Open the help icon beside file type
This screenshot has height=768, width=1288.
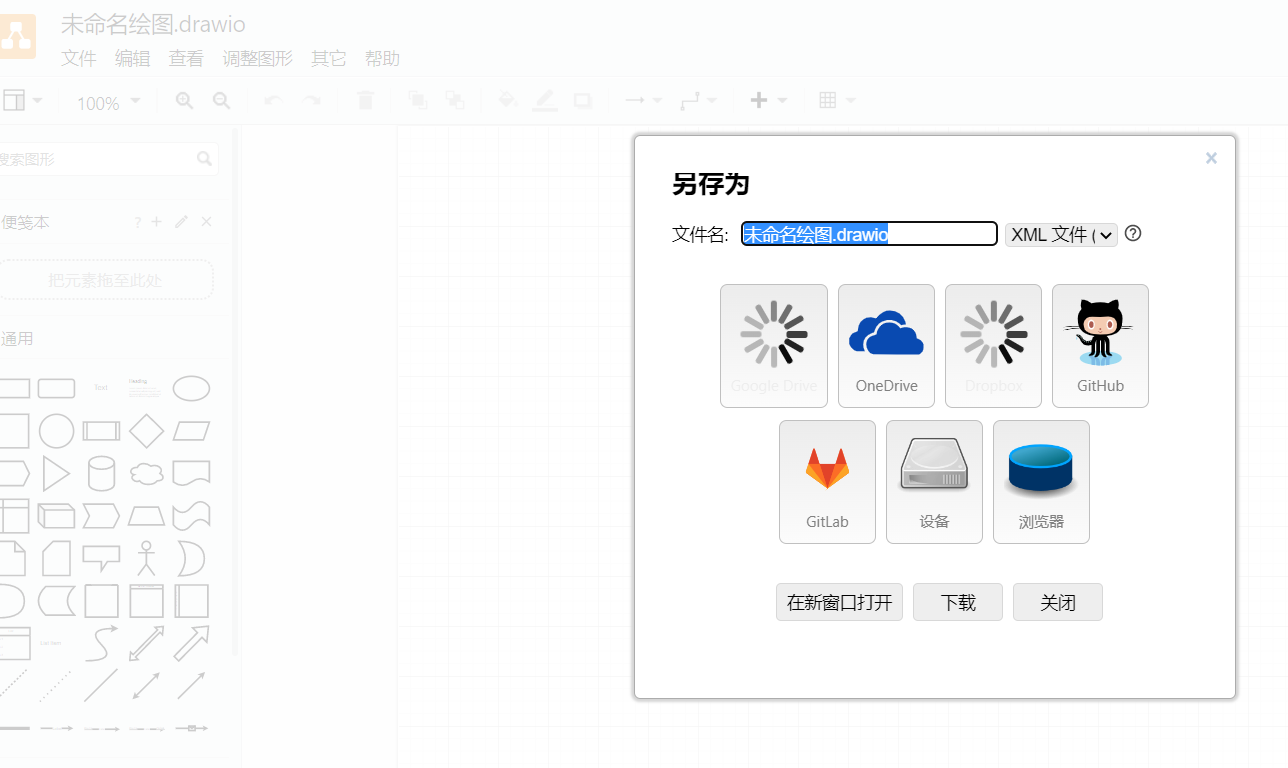coord(1133,233)
